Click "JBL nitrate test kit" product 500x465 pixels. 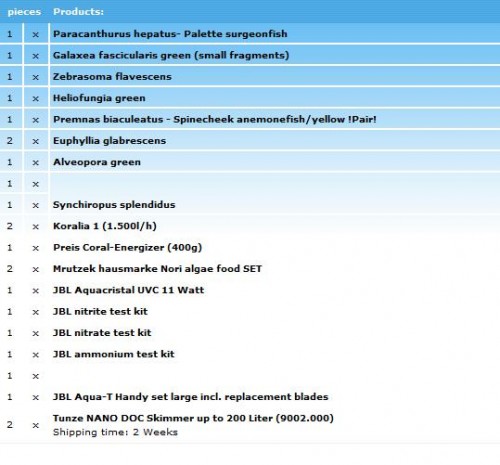pos(102,333)
